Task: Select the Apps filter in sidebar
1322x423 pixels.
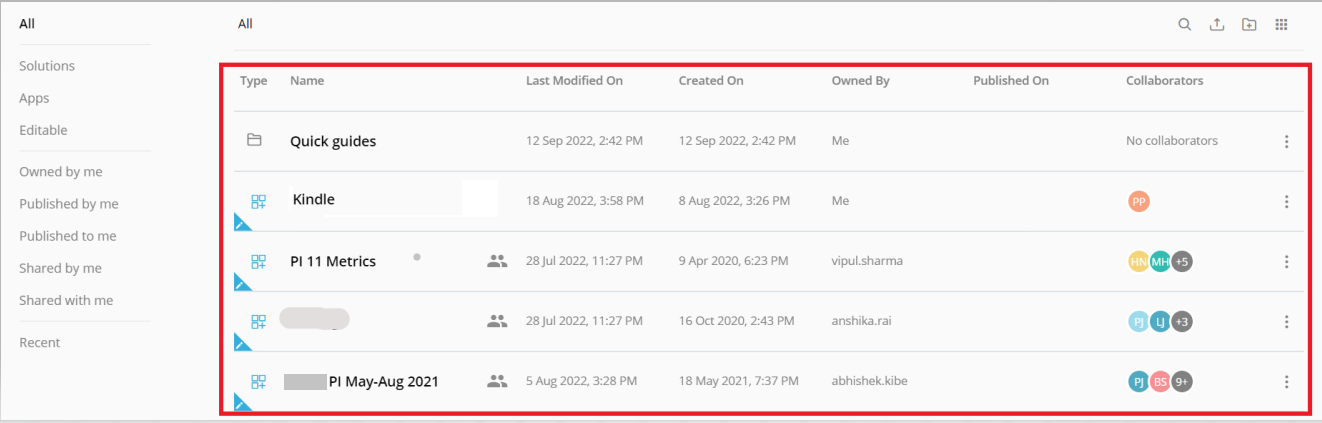Action: pyautogui.click(x=34, y=98)
